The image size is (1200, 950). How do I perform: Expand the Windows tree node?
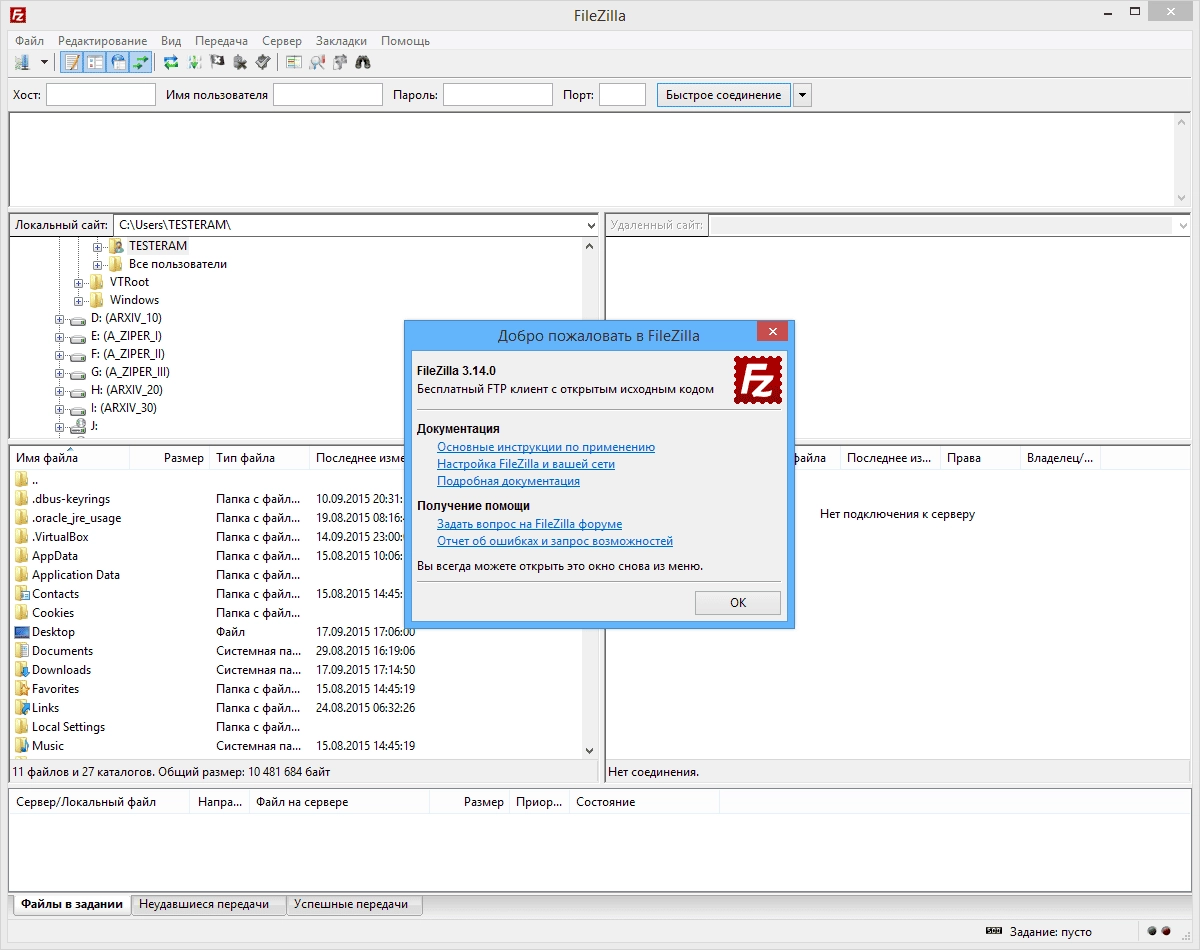[x=79, y=300]
